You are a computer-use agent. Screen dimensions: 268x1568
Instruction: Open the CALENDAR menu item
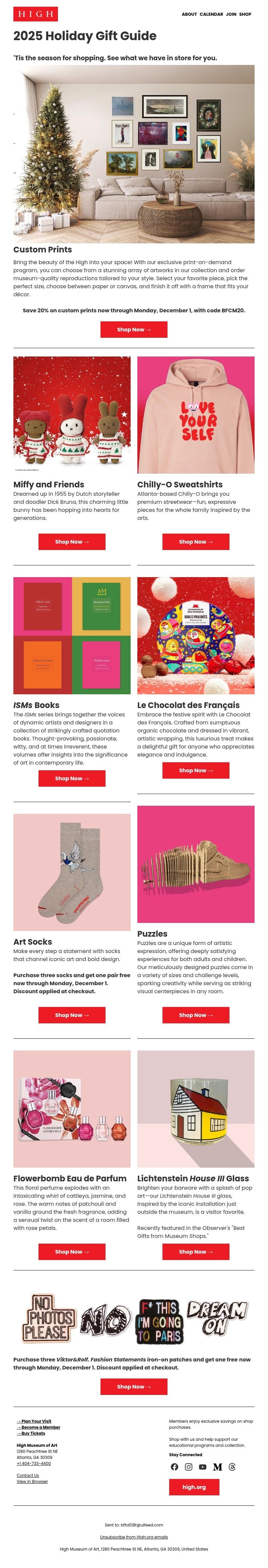pyautogui.click(x=211, y=14)
